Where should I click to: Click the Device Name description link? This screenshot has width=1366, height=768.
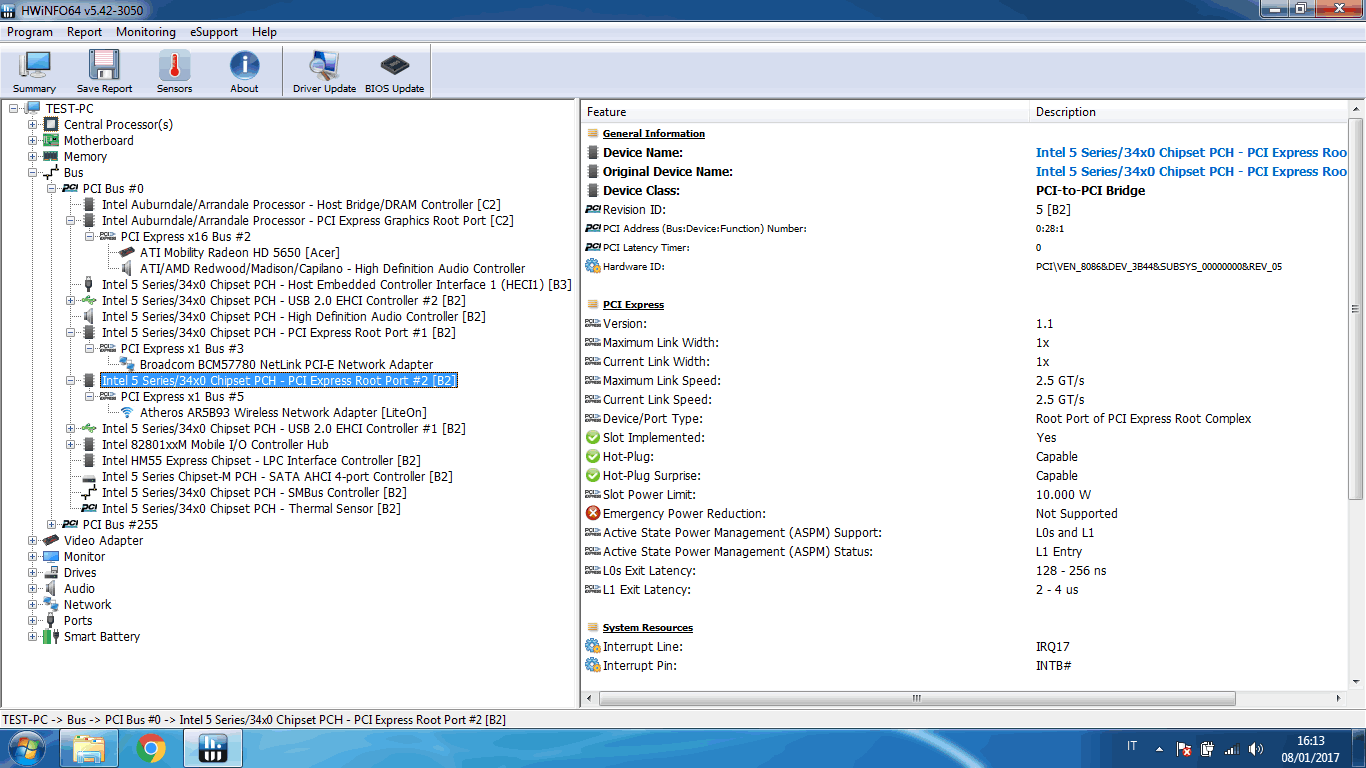click(1191, 153)
